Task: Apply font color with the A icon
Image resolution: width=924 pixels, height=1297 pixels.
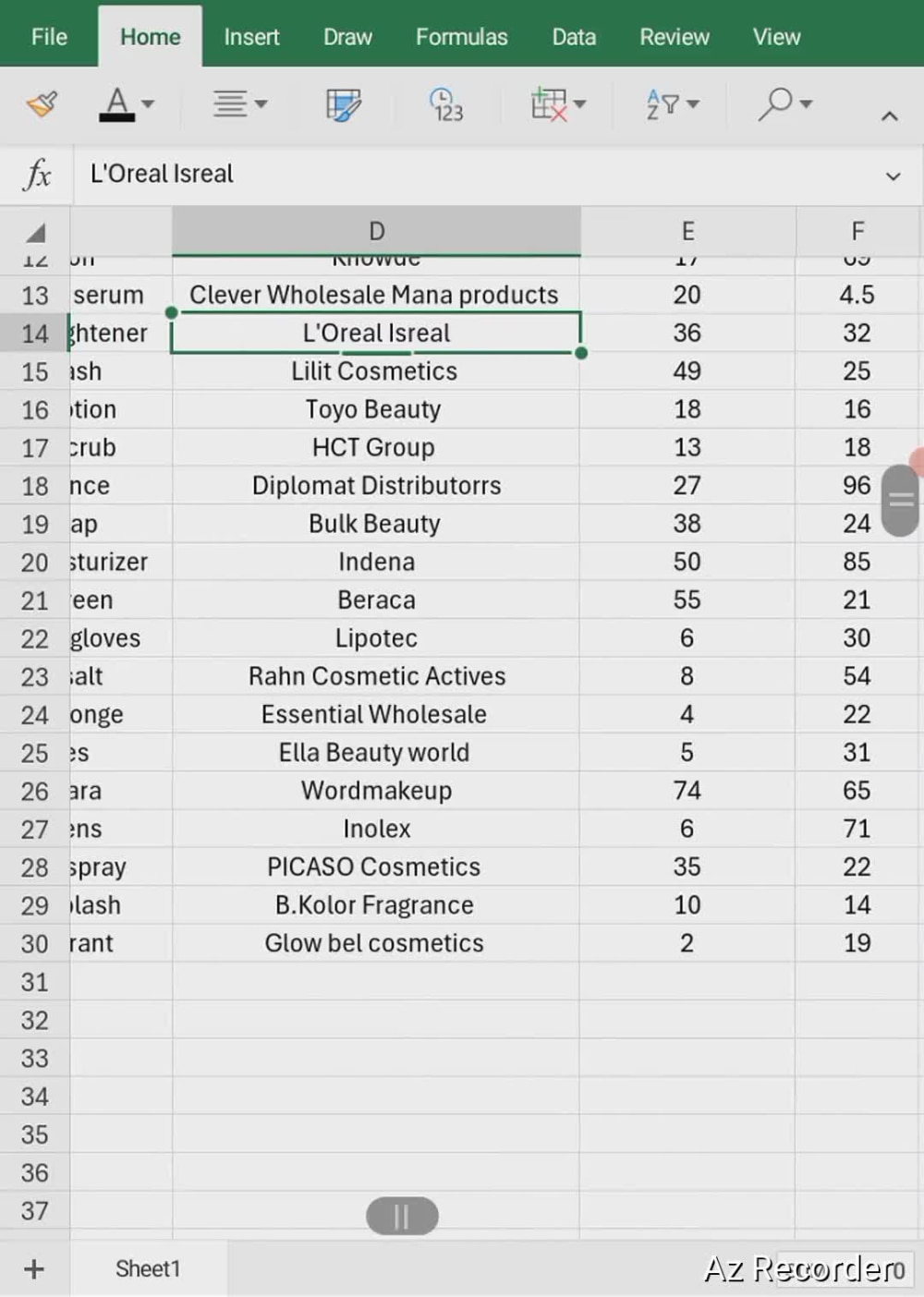Action: 116,104
